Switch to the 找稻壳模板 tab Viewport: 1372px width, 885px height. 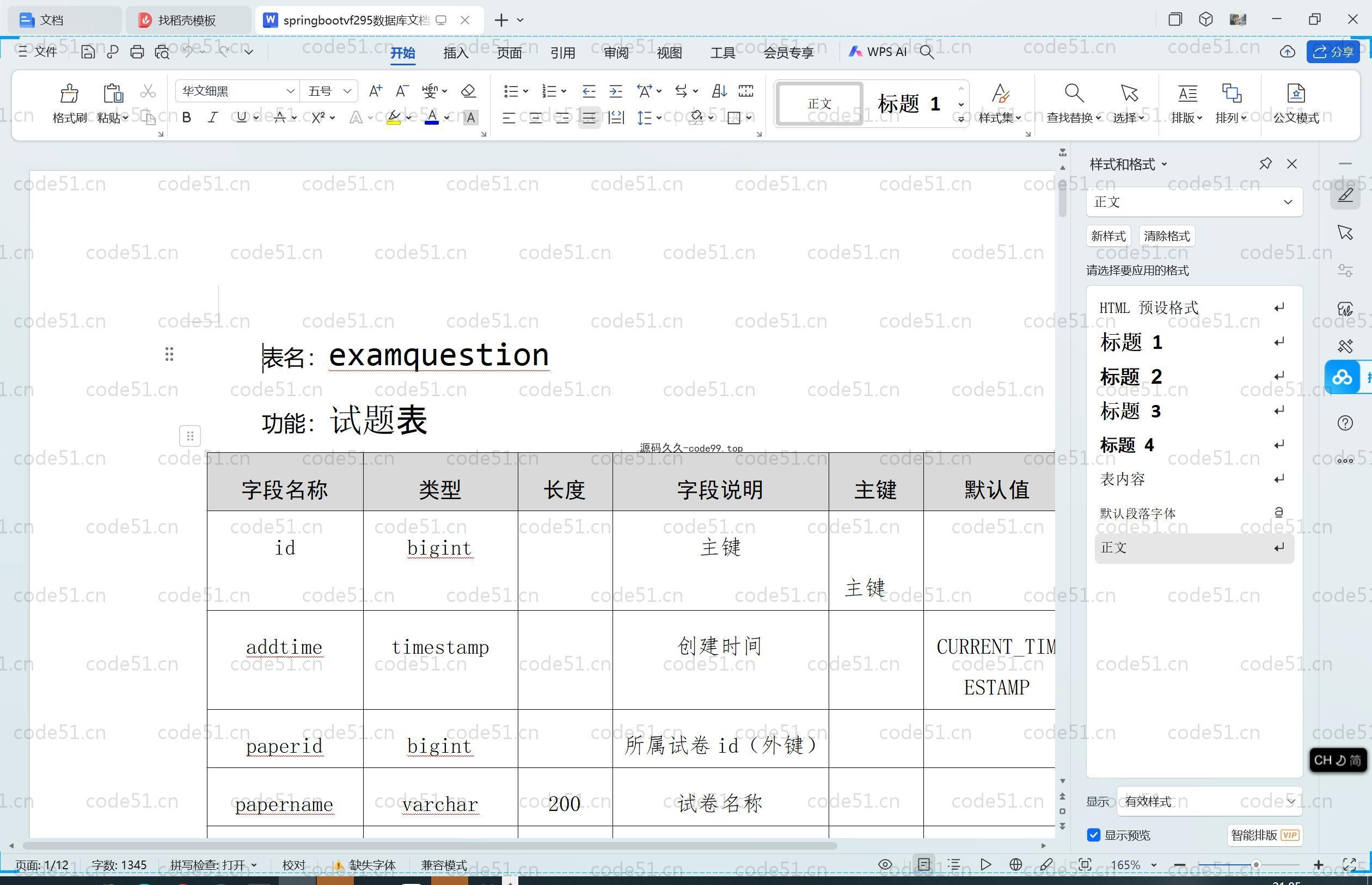click(x=187, y=20)
